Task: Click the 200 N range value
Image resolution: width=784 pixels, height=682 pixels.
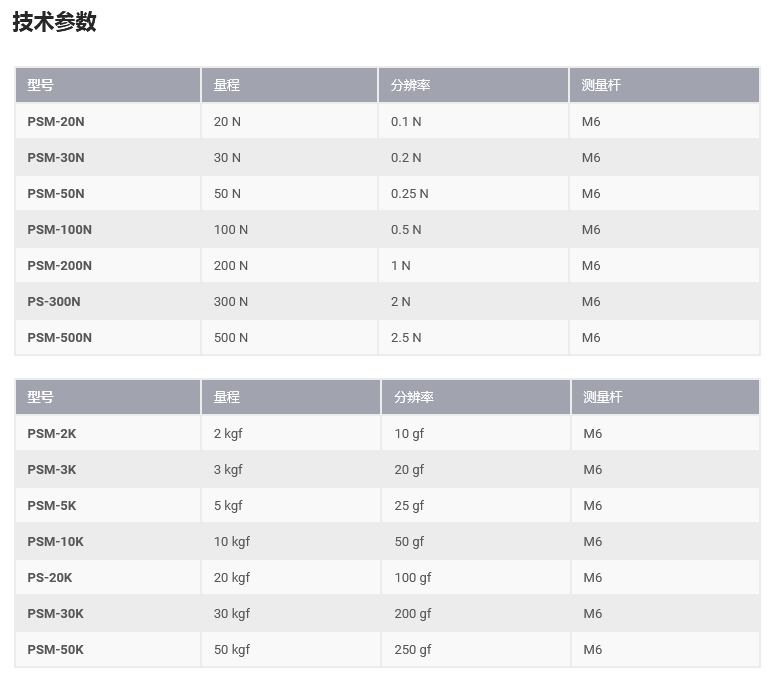Action: (x=231, y=266)
